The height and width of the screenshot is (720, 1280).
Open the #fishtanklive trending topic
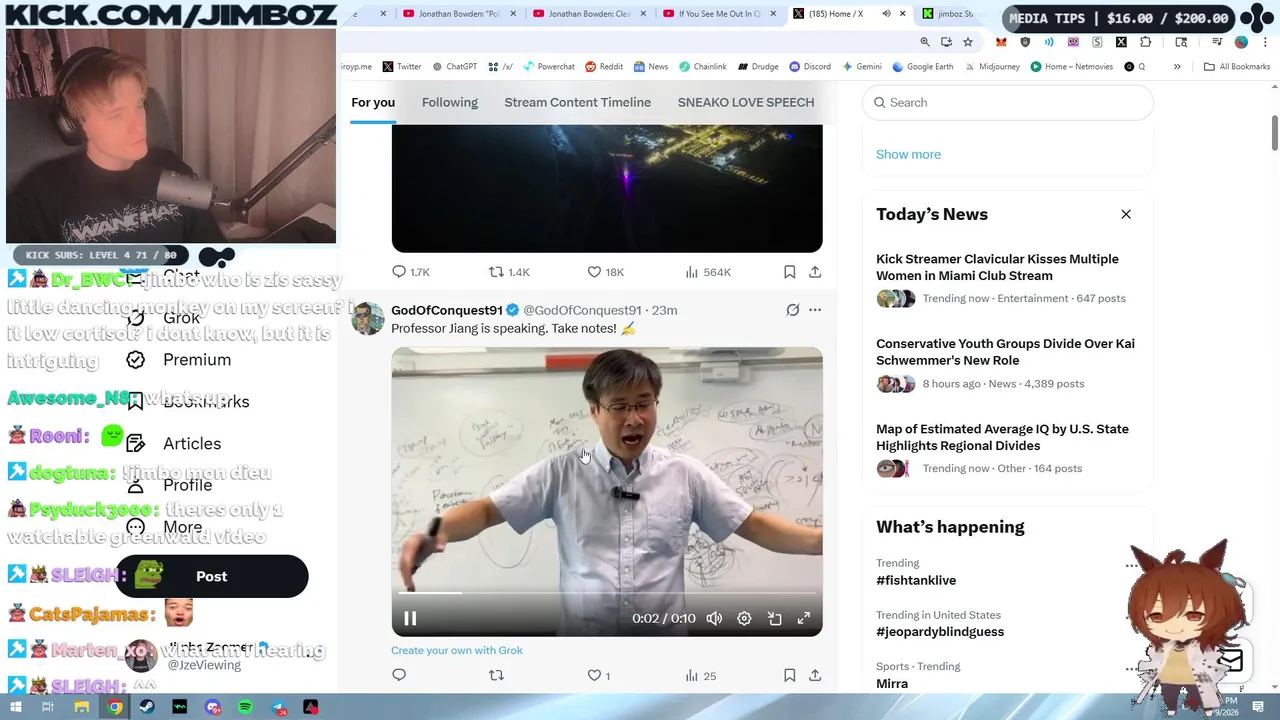[x=916, y=580]
